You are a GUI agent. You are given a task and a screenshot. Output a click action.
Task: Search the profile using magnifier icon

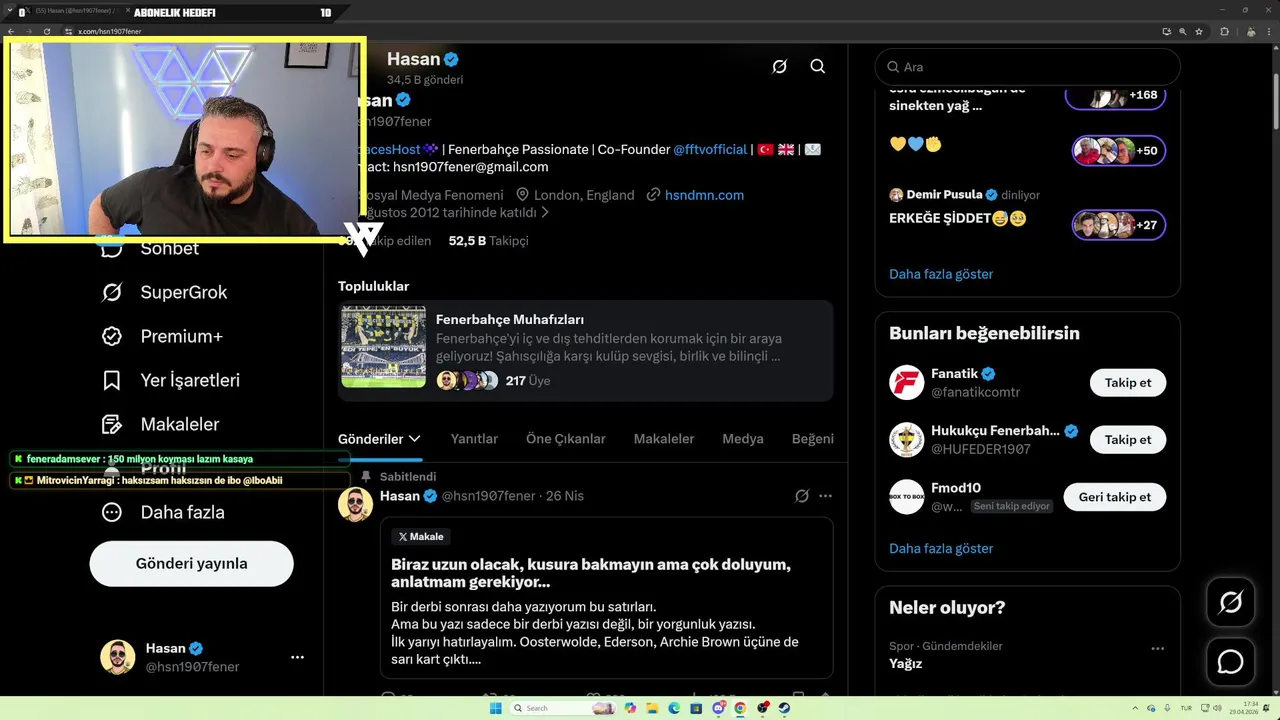817,66
